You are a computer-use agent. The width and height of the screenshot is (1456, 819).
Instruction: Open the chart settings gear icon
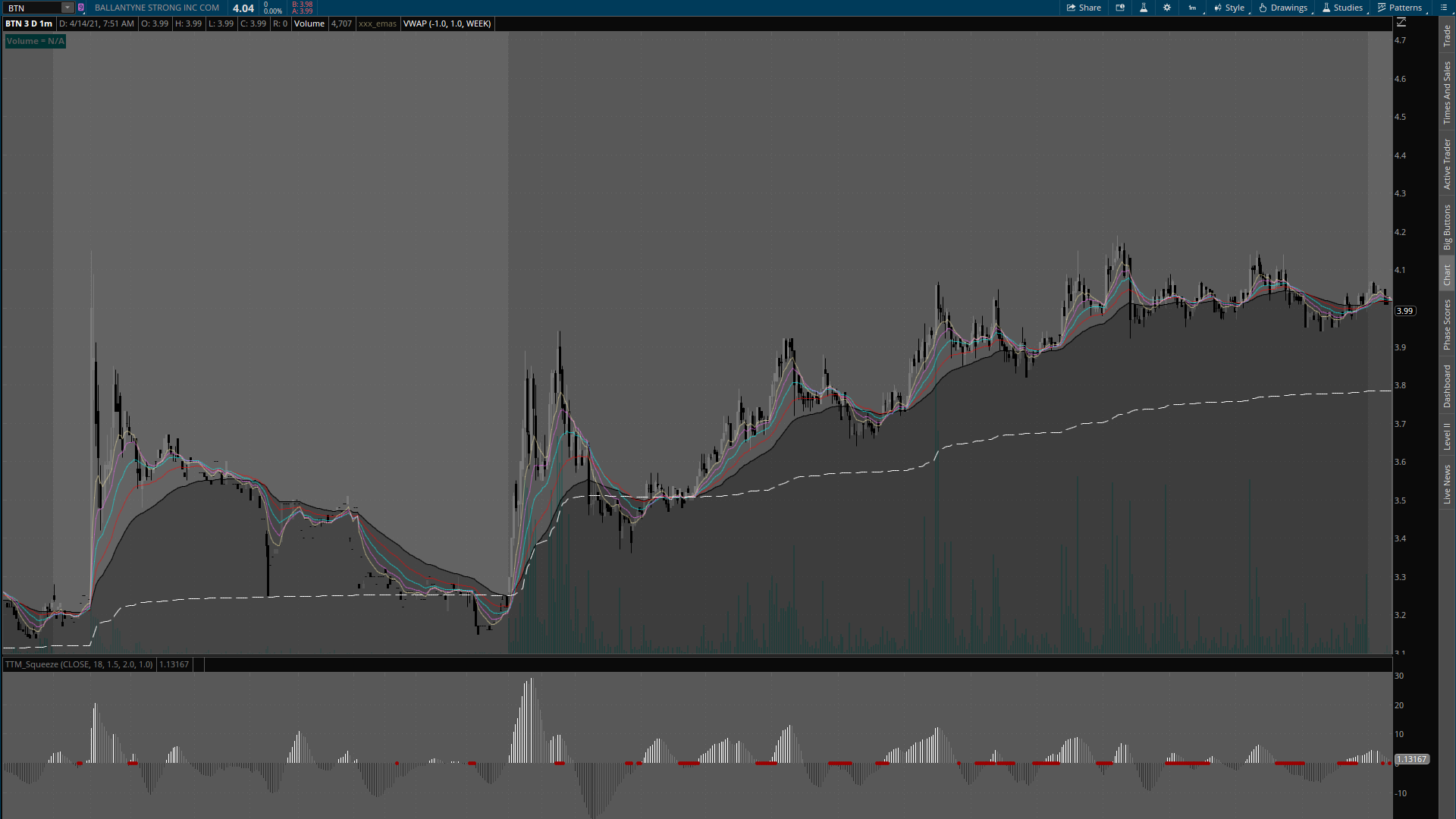point(1167,8)
